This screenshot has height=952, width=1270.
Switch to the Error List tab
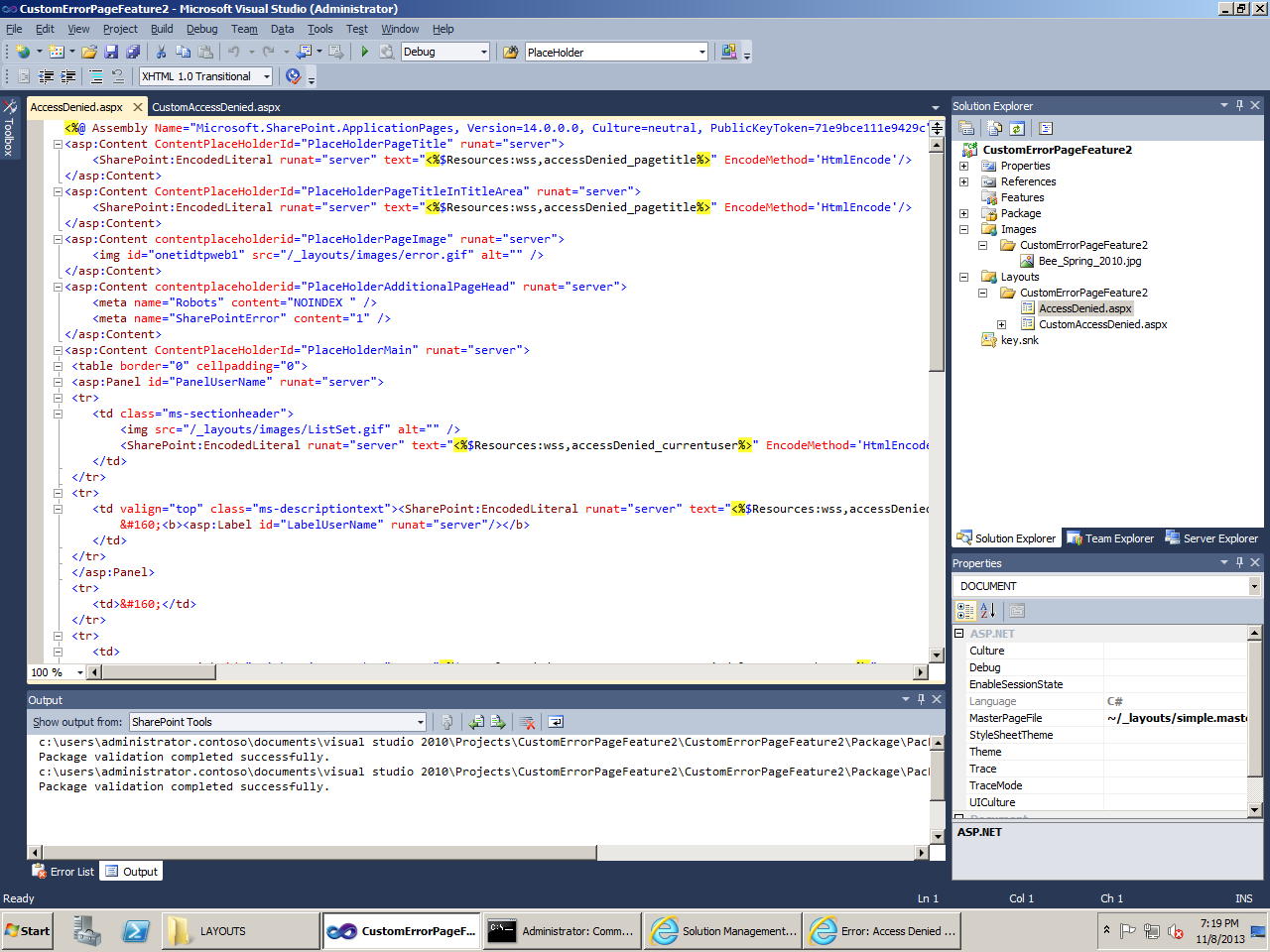click(x=63, y=872)
